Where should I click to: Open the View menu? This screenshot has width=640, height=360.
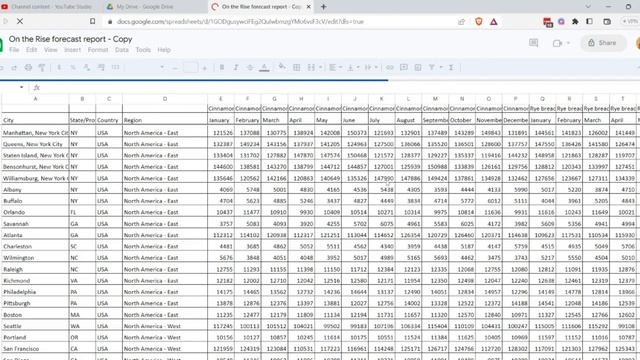pyautogui.click(x=51, y=50)
